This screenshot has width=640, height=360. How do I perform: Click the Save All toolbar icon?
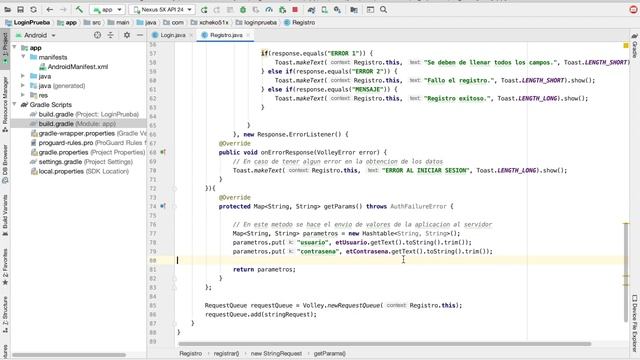[20, 9]
